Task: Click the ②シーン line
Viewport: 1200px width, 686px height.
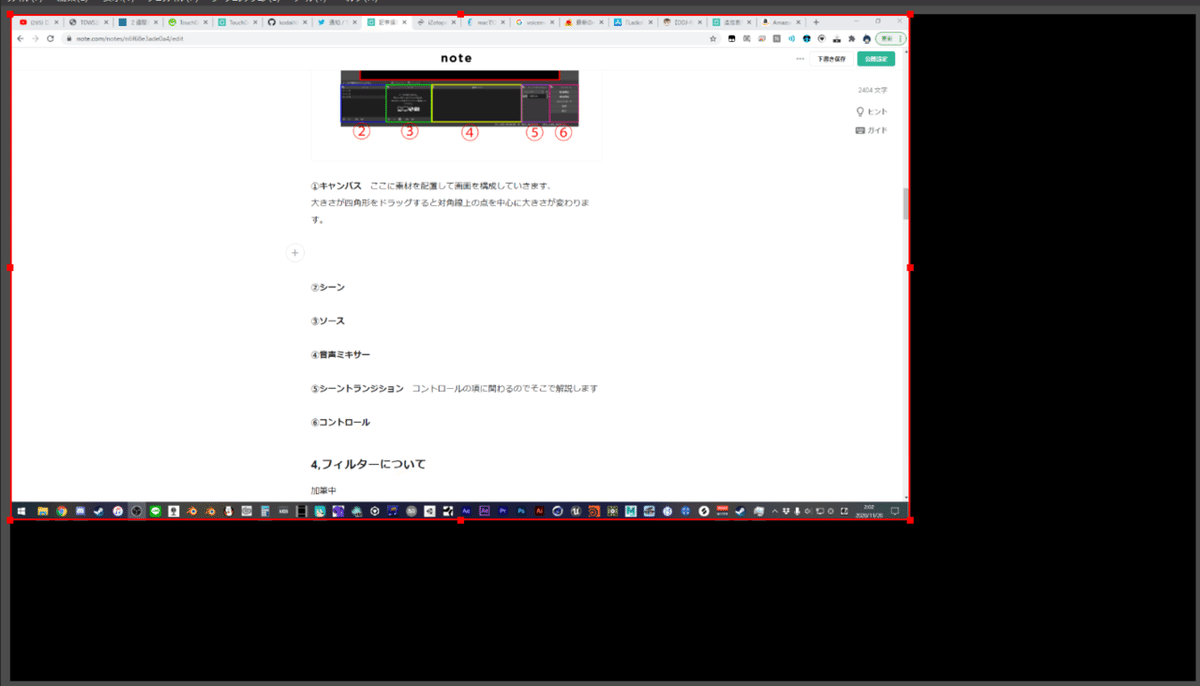Action: tap(328, 287)
